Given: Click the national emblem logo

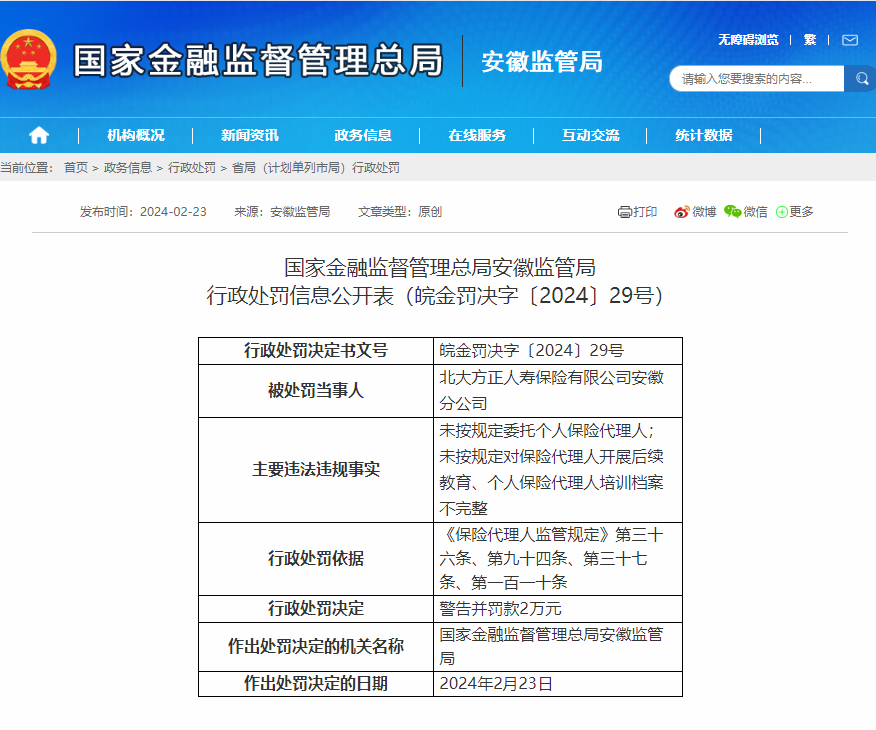Looking at the screenshot, I should 30,60.
